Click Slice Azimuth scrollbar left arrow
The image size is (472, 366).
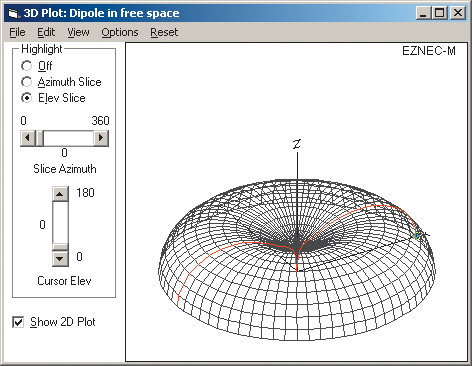click(28, 138)
